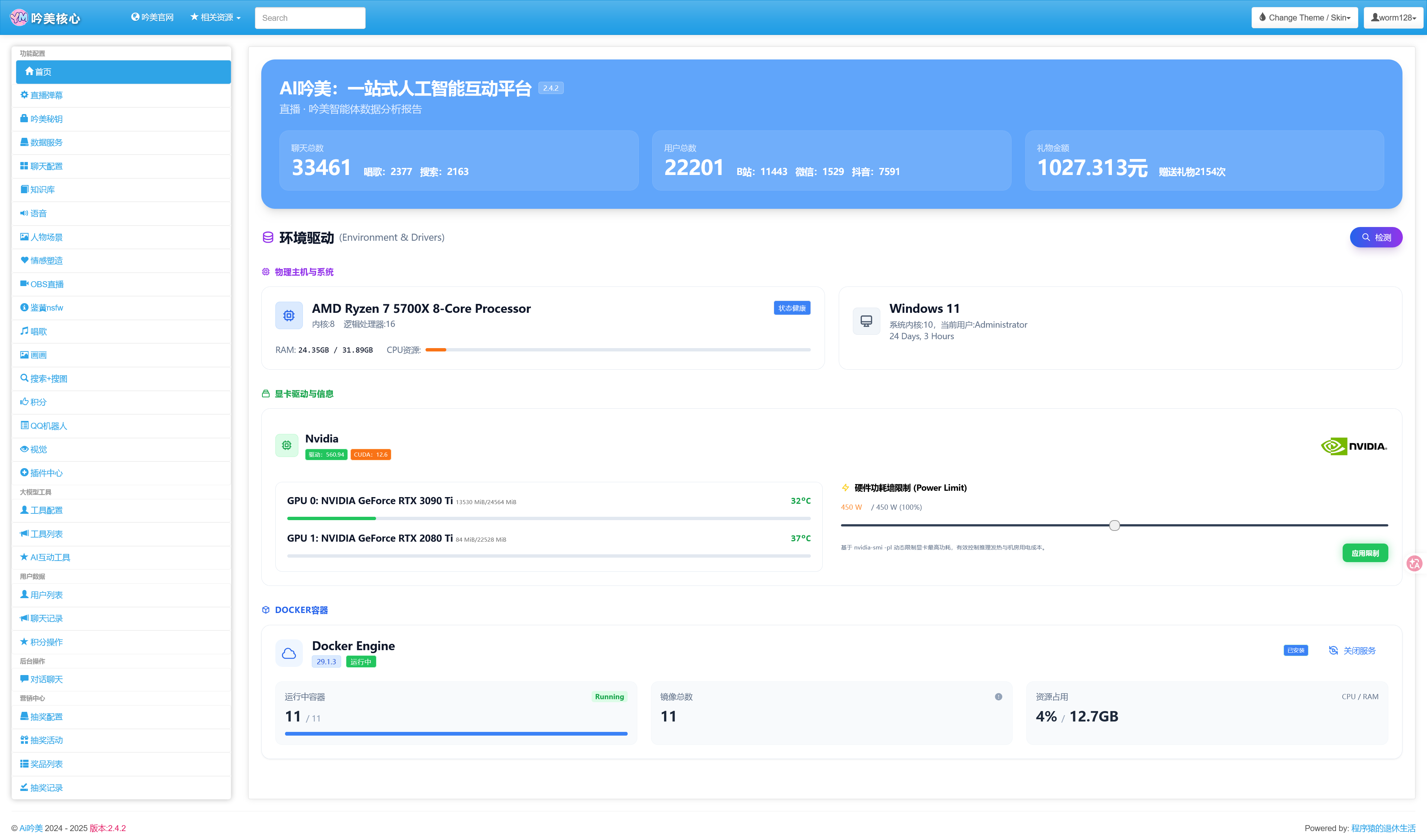Image resolution: width=1427 pixels, height=840 pixels.
Task: Expand the worm128 user menu
Action: click(1393, 17)
